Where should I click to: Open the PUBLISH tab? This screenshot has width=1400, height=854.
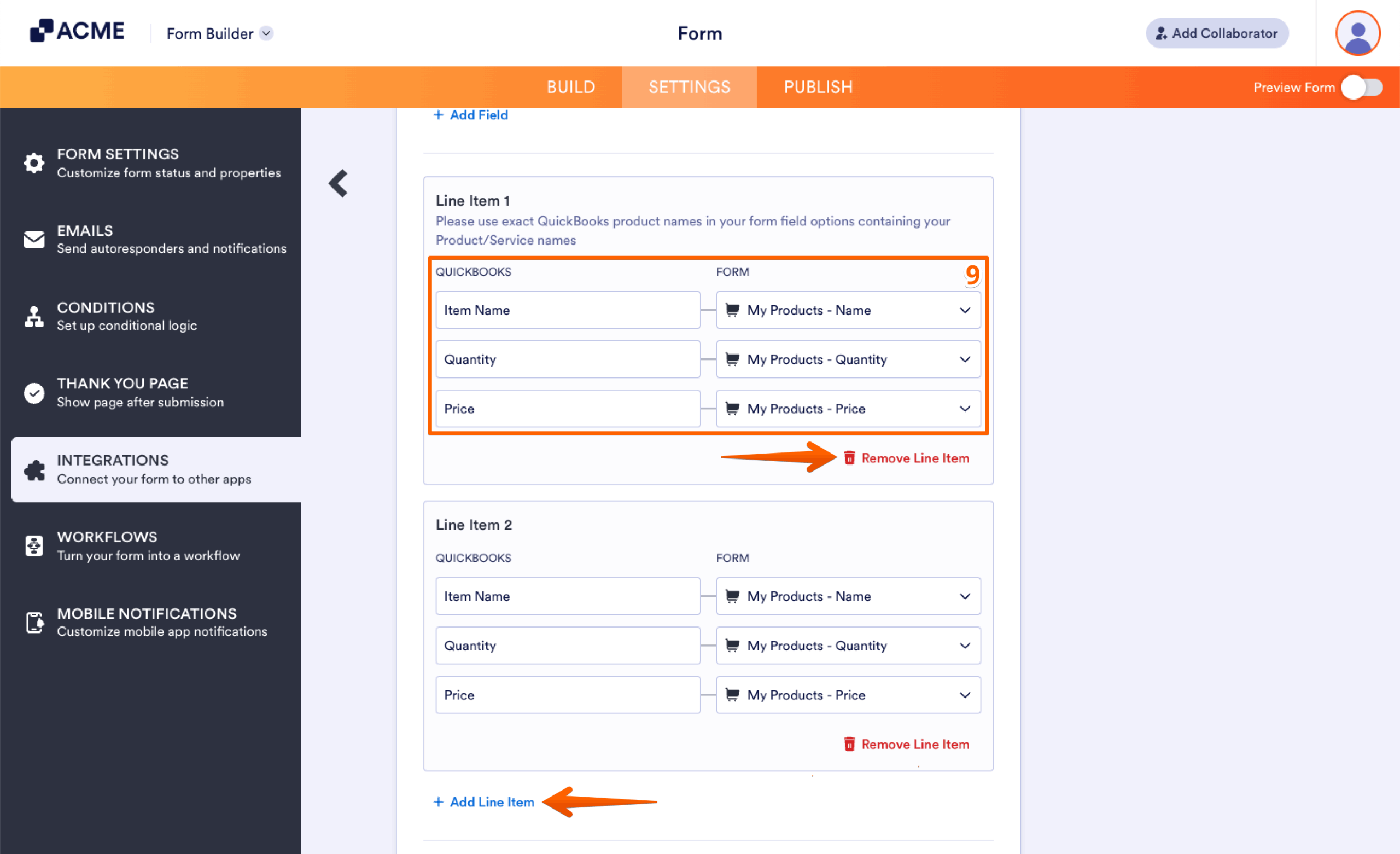pyautogui.click(x=818, y=87)
